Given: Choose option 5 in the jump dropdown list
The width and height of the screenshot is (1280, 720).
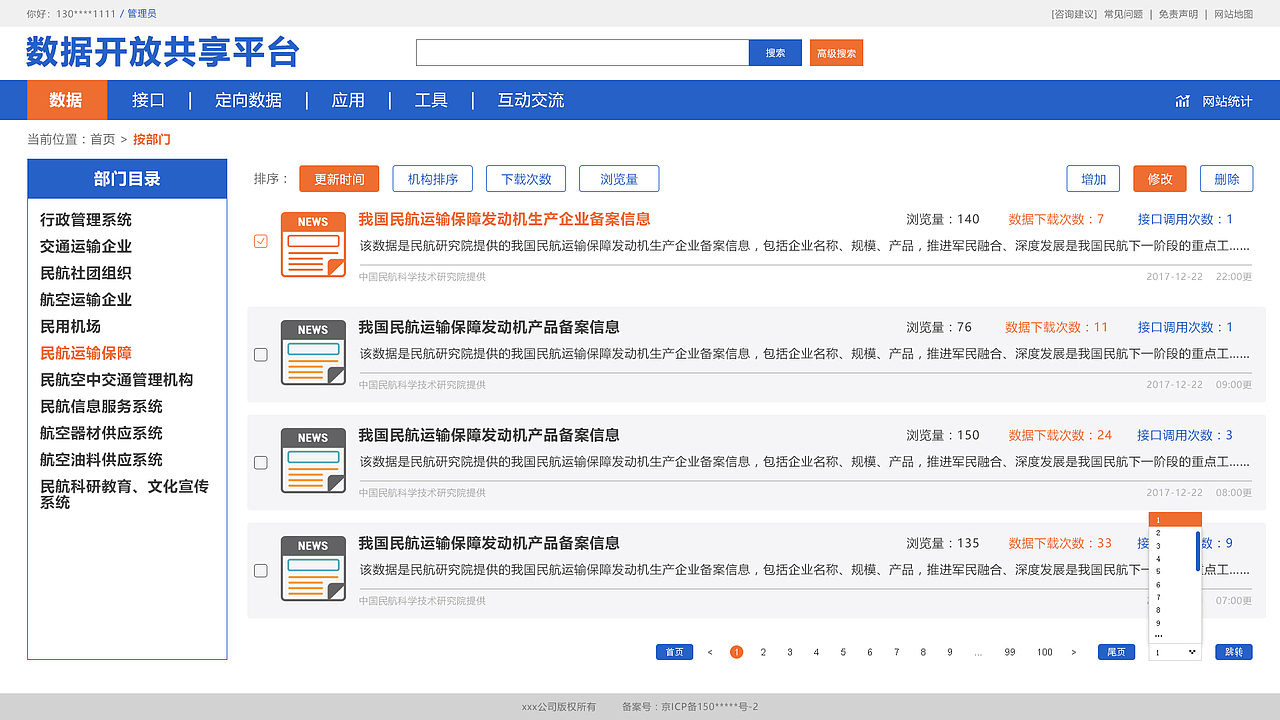Looking at the screenshot, I should point(1158,572).
